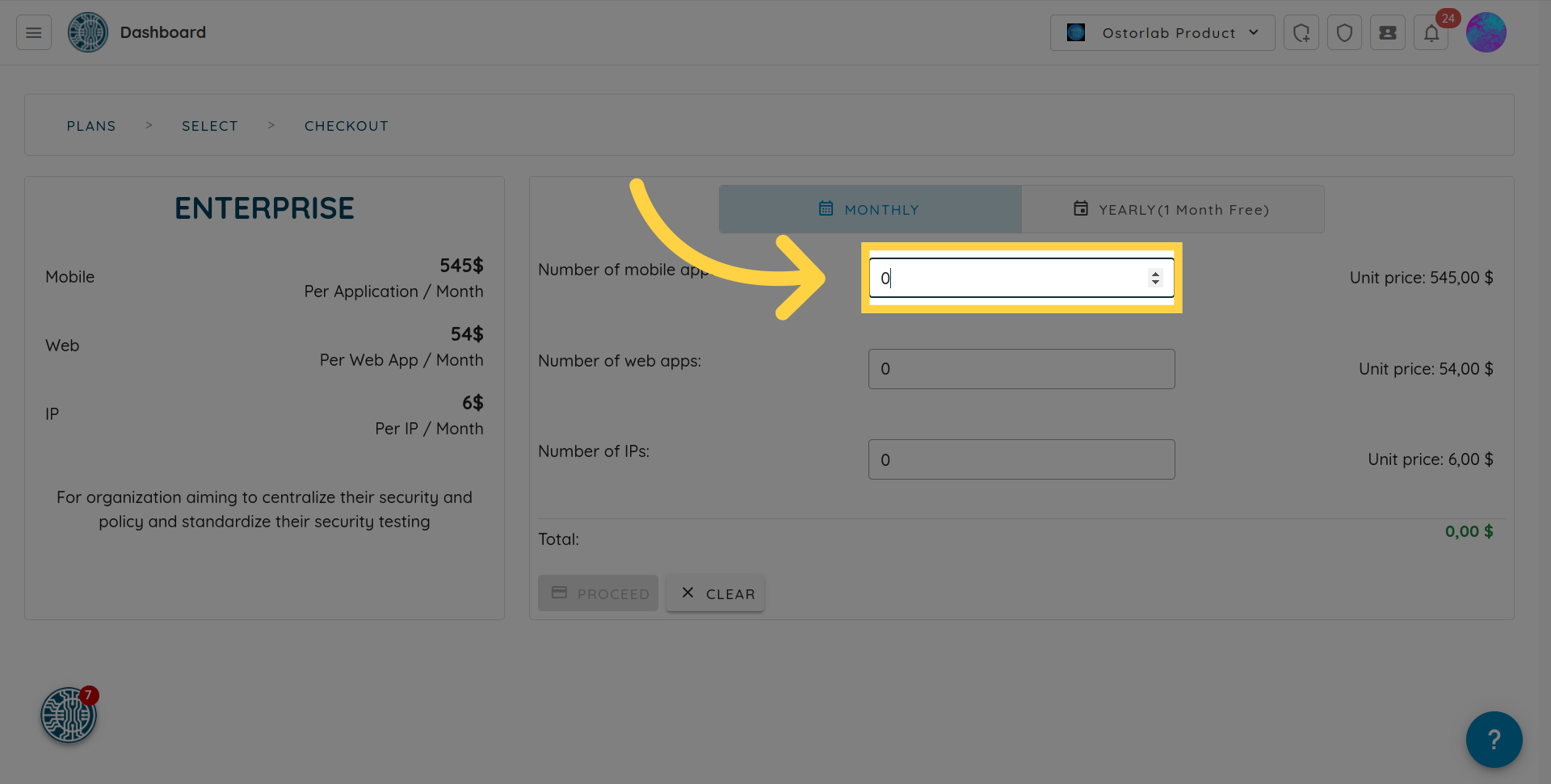Open the user profile avatar
Screen dimensions: 1551x784
coord(1486,32)
